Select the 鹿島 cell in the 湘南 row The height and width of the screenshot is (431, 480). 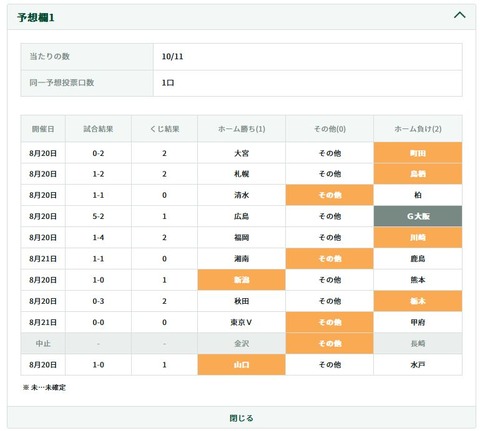(418, 259)
